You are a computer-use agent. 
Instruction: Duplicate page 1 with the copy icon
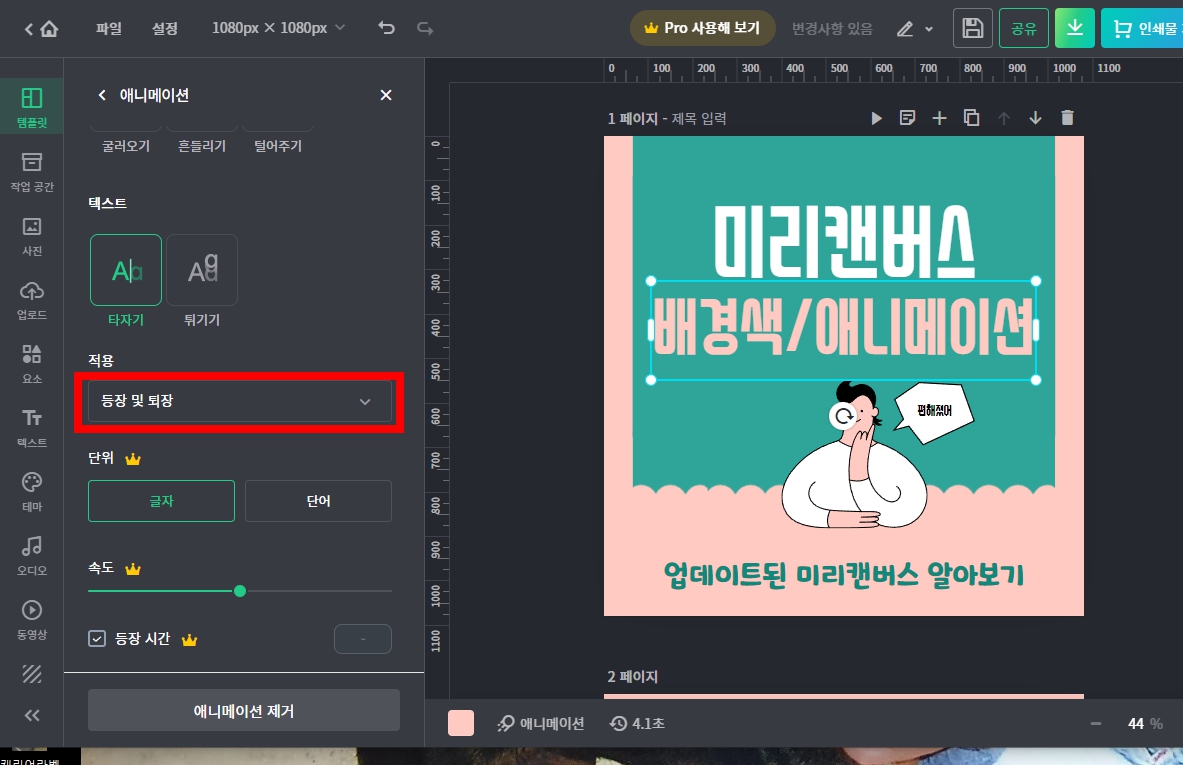(x=971, y=118)
